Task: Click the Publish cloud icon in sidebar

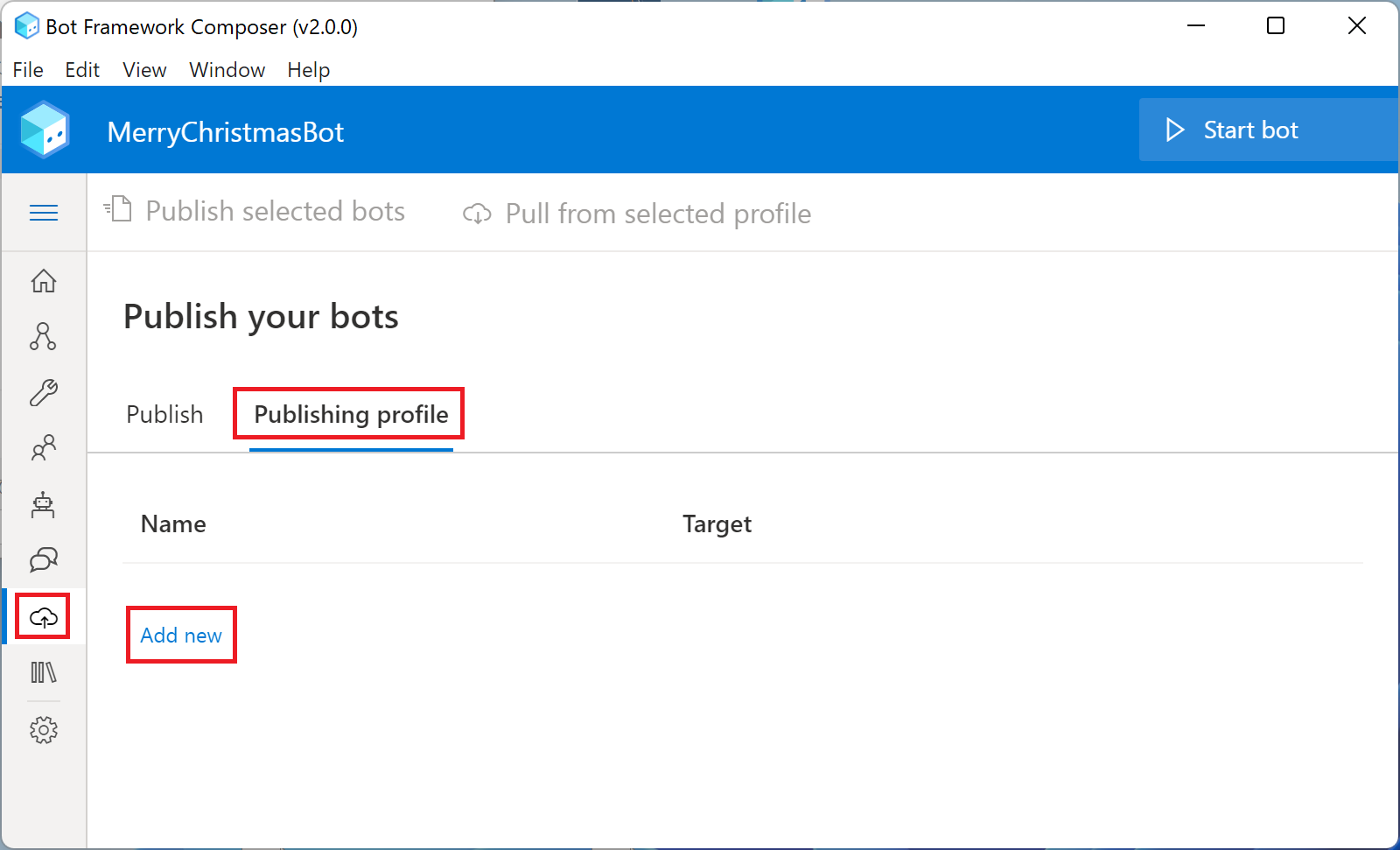Action: (x=43, y=617)
